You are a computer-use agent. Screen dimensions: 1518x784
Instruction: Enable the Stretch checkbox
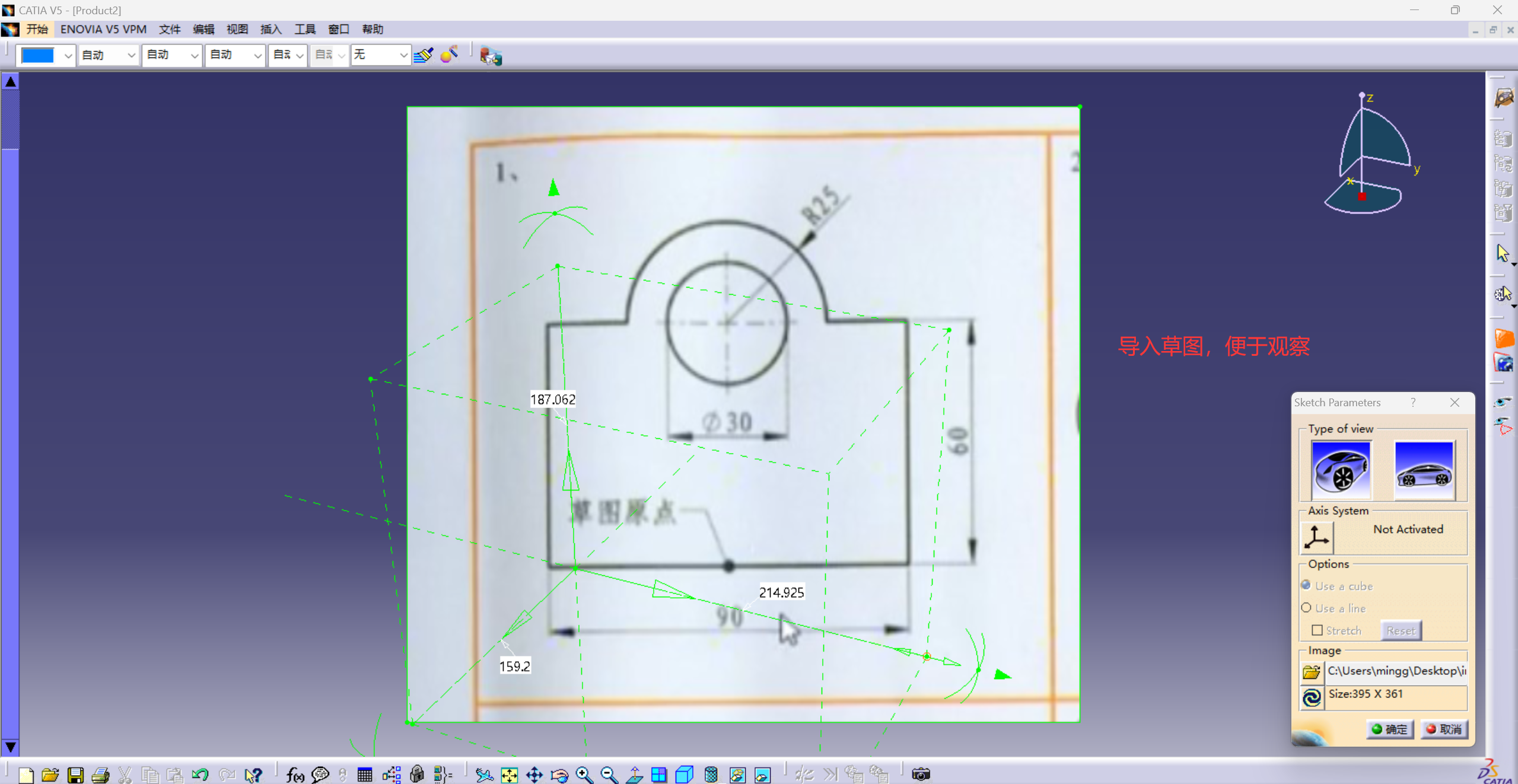tap(1317, 630)
